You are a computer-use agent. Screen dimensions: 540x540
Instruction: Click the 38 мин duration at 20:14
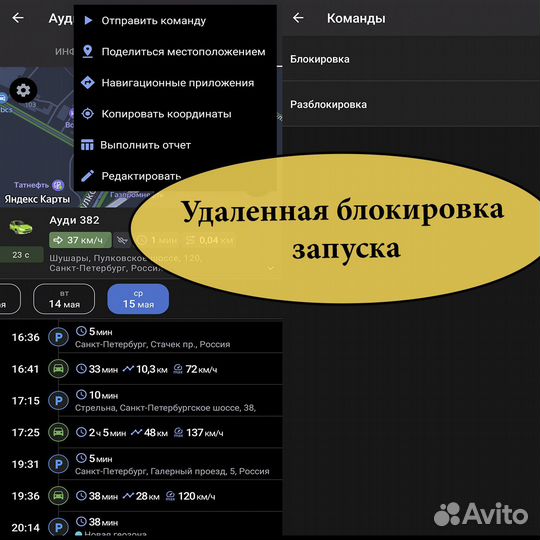pyautogui.click(x=103, y=522)
